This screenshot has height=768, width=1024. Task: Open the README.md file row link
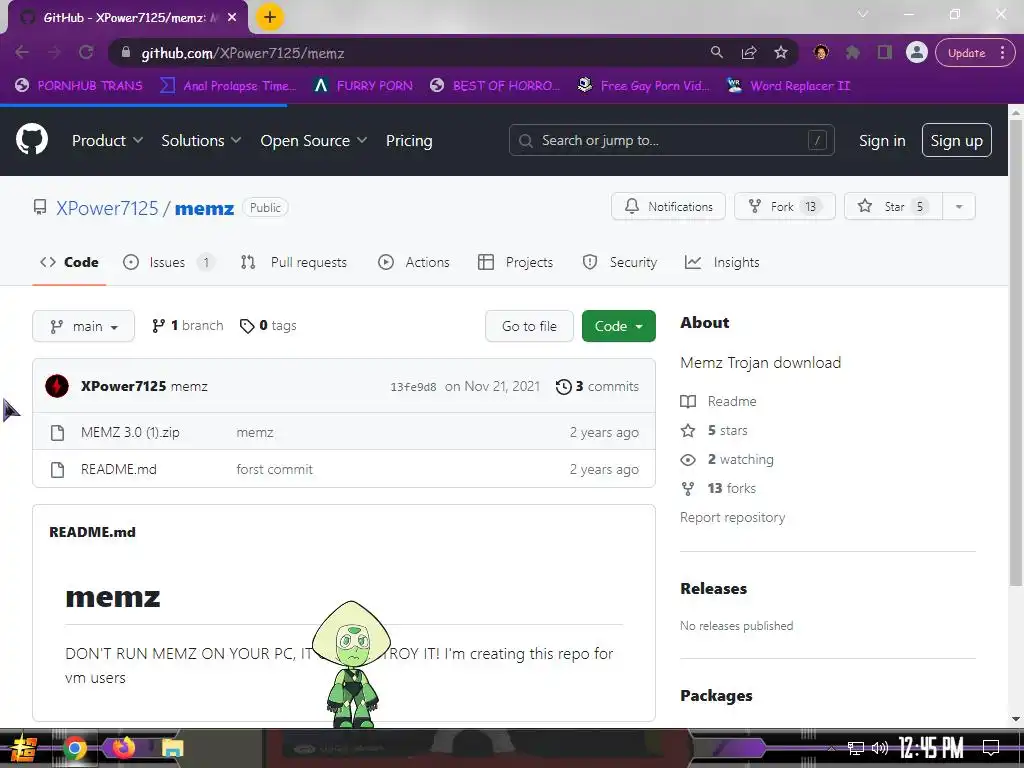(x=119, y=469)
